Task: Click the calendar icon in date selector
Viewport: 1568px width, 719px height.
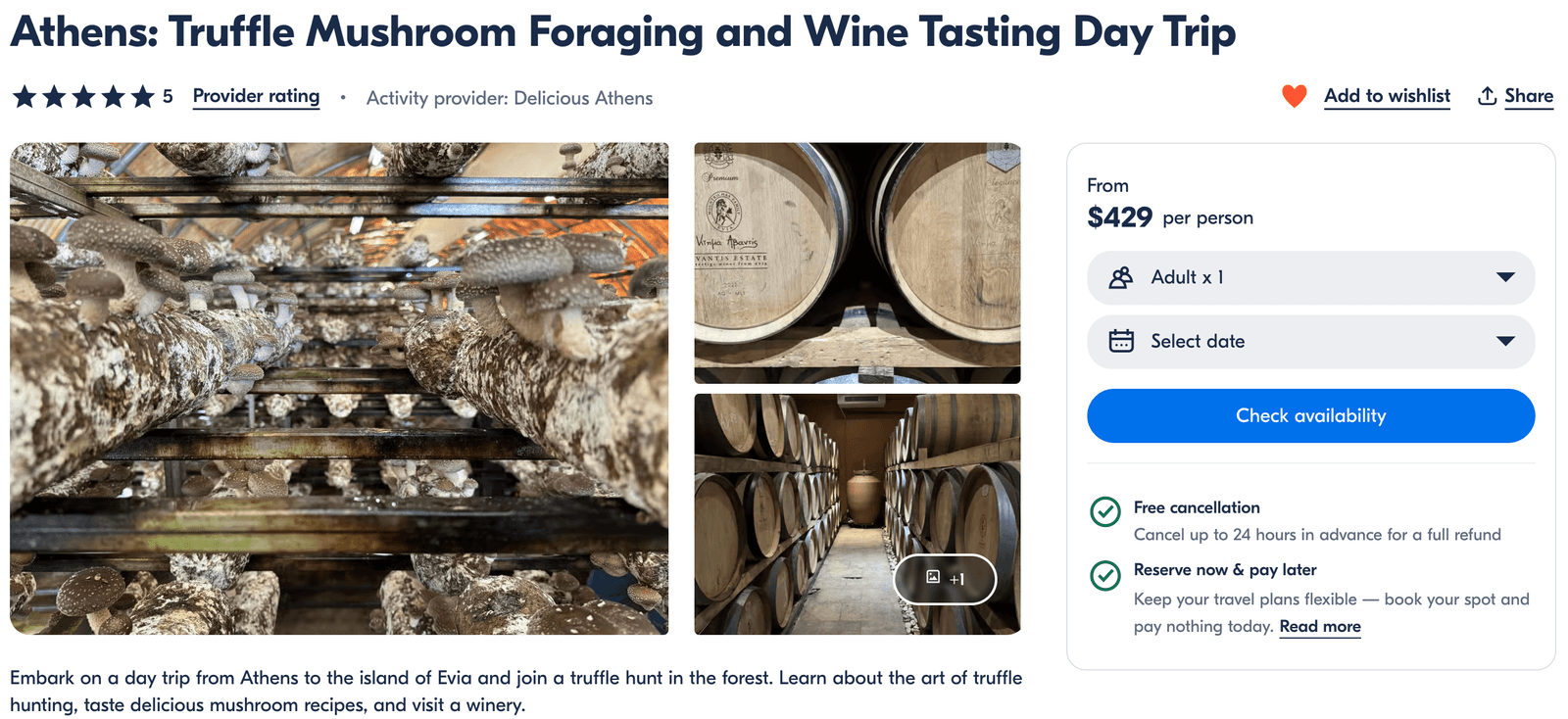Action: pos(1121,341)
